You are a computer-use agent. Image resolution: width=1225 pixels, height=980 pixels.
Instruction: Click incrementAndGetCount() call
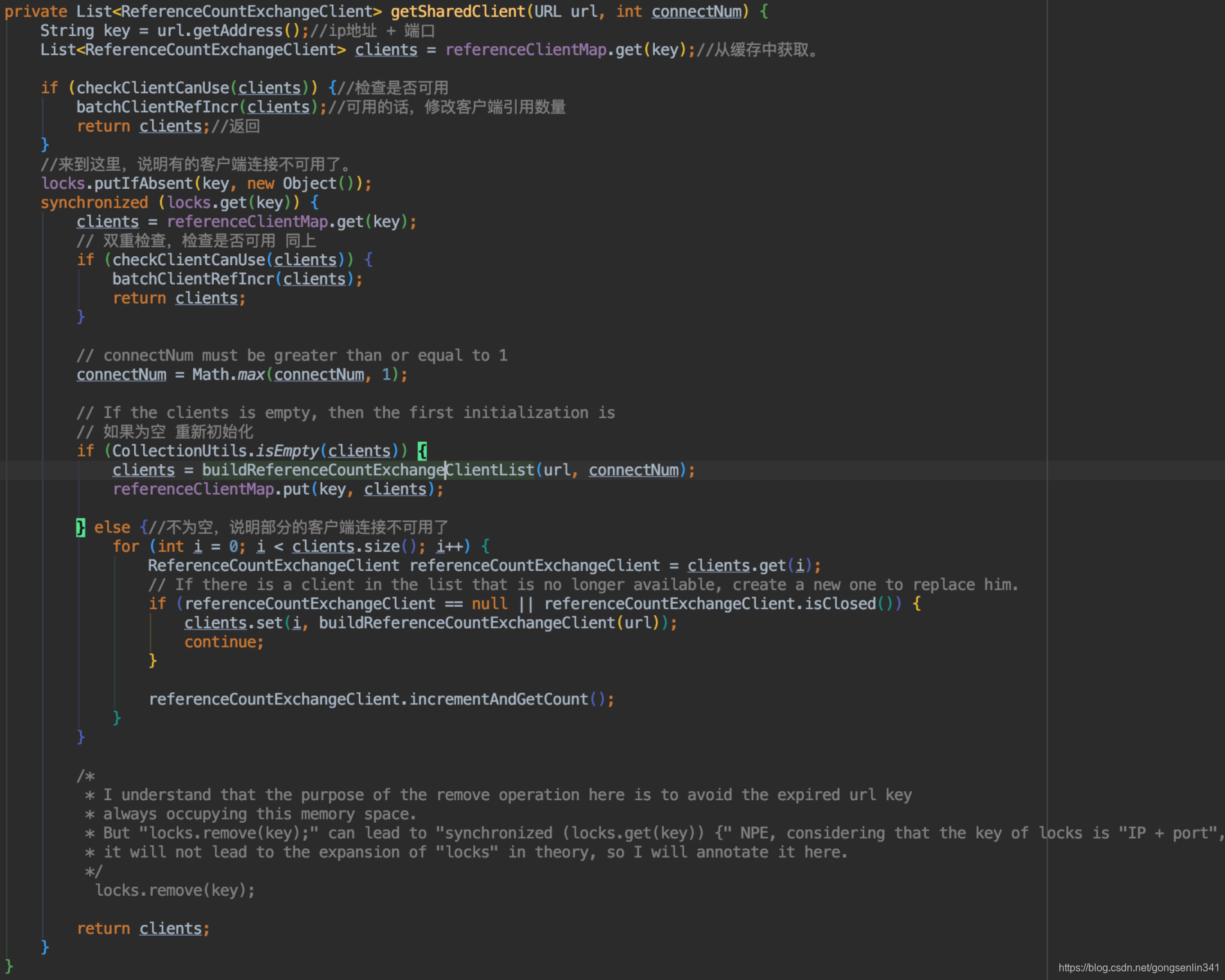(x=507, y=699)
